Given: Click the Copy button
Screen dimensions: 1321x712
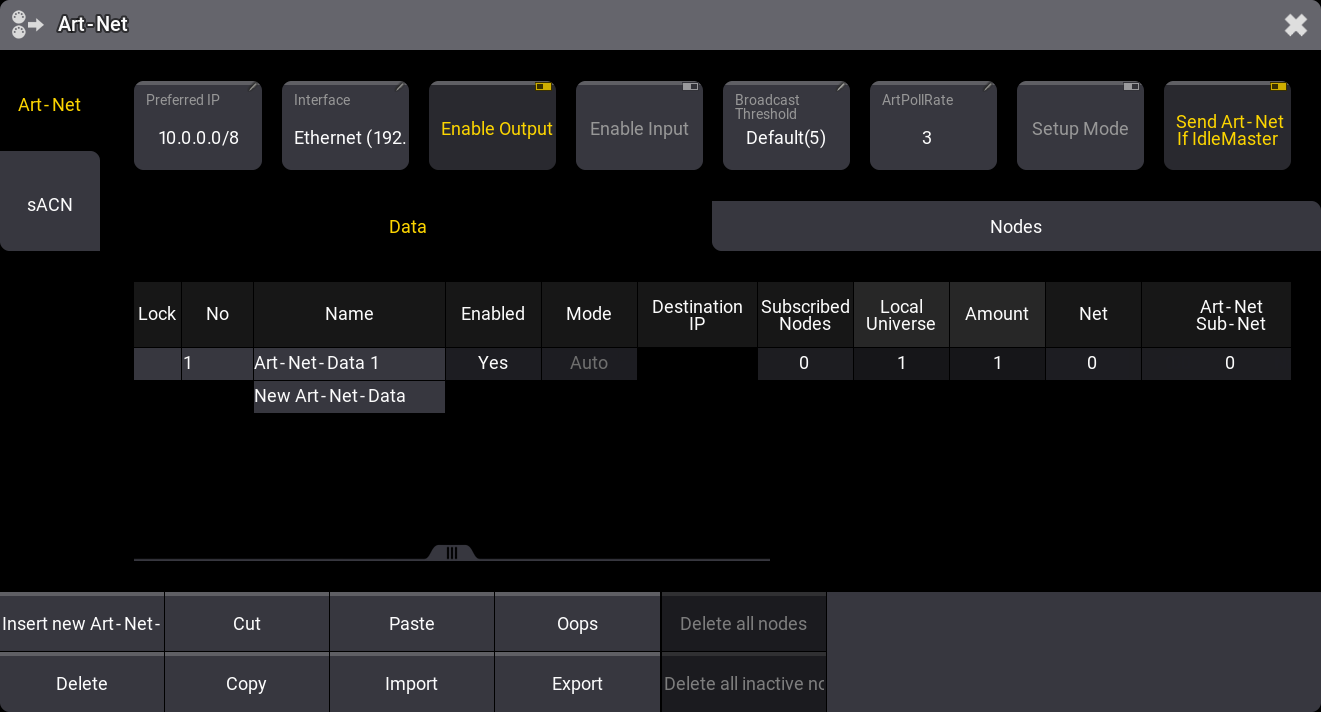Looking at the screenshot, I should pyautogui.click(x=247, y=684).
